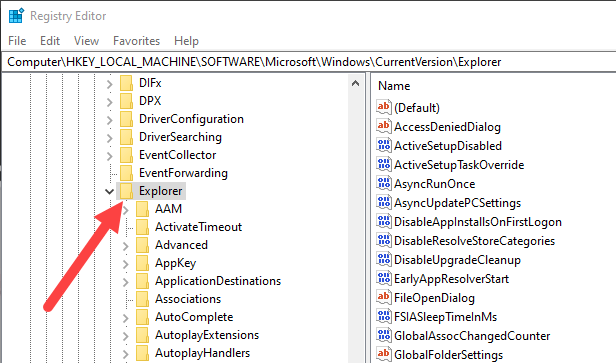The height and width of the screenshot is (363, 616).
Task: Select the AutoComplete folder icon
Action: point(142,318)
